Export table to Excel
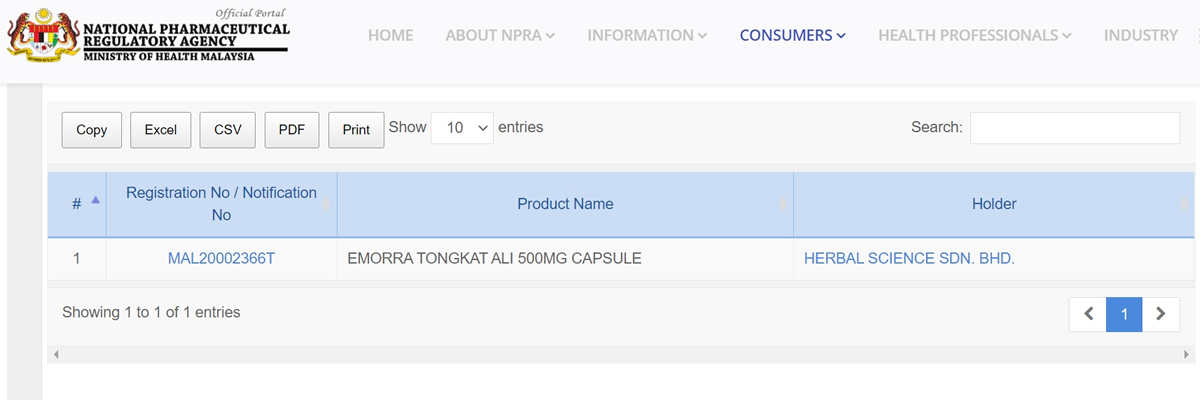The image size is (1200, 400). (161, 130)
